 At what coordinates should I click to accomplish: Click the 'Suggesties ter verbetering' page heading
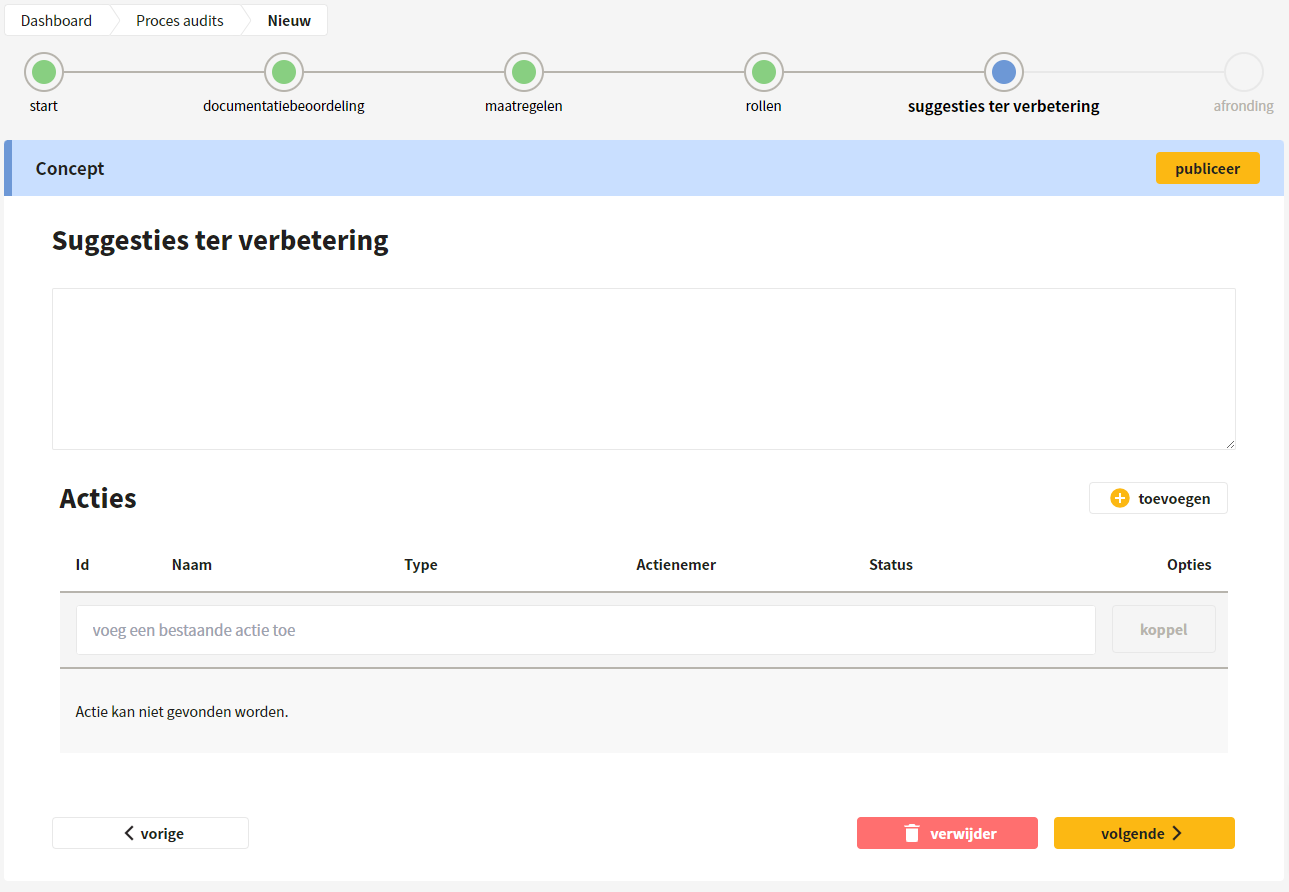220,241
